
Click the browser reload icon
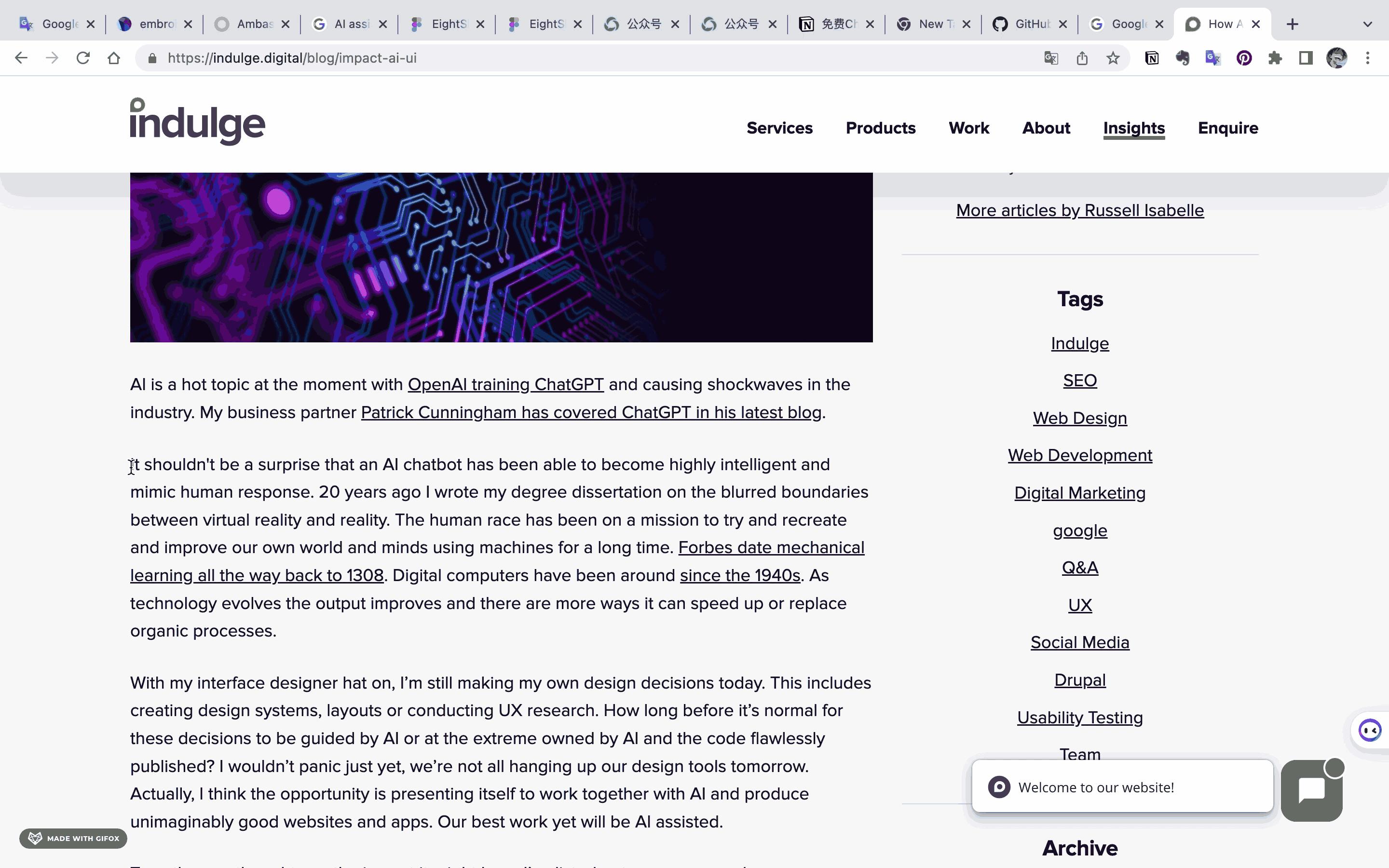(83, 58)
